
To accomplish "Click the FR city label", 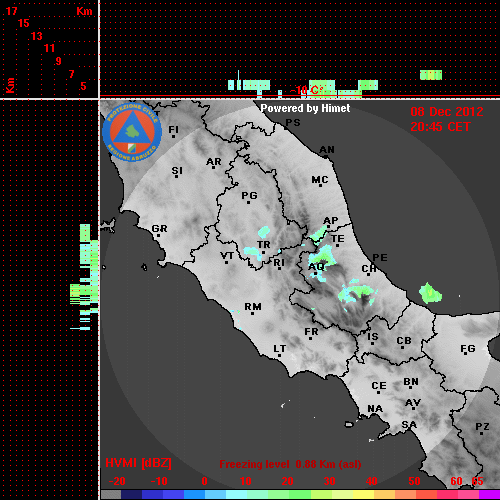I will (x=311, y=332).
